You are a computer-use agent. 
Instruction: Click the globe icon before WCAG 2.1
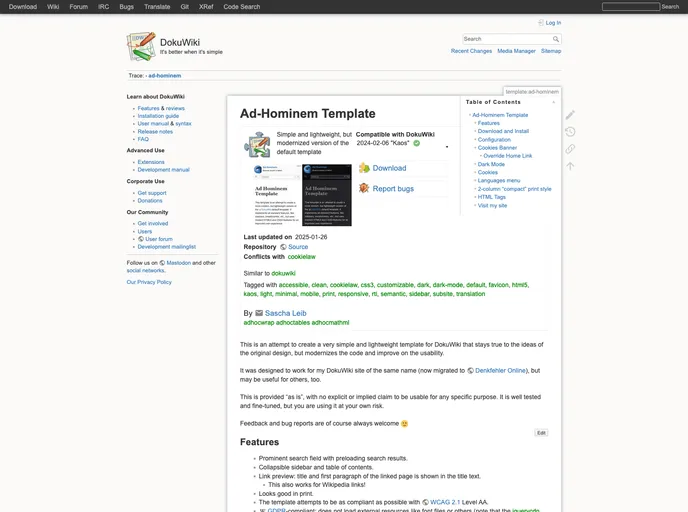425,502
